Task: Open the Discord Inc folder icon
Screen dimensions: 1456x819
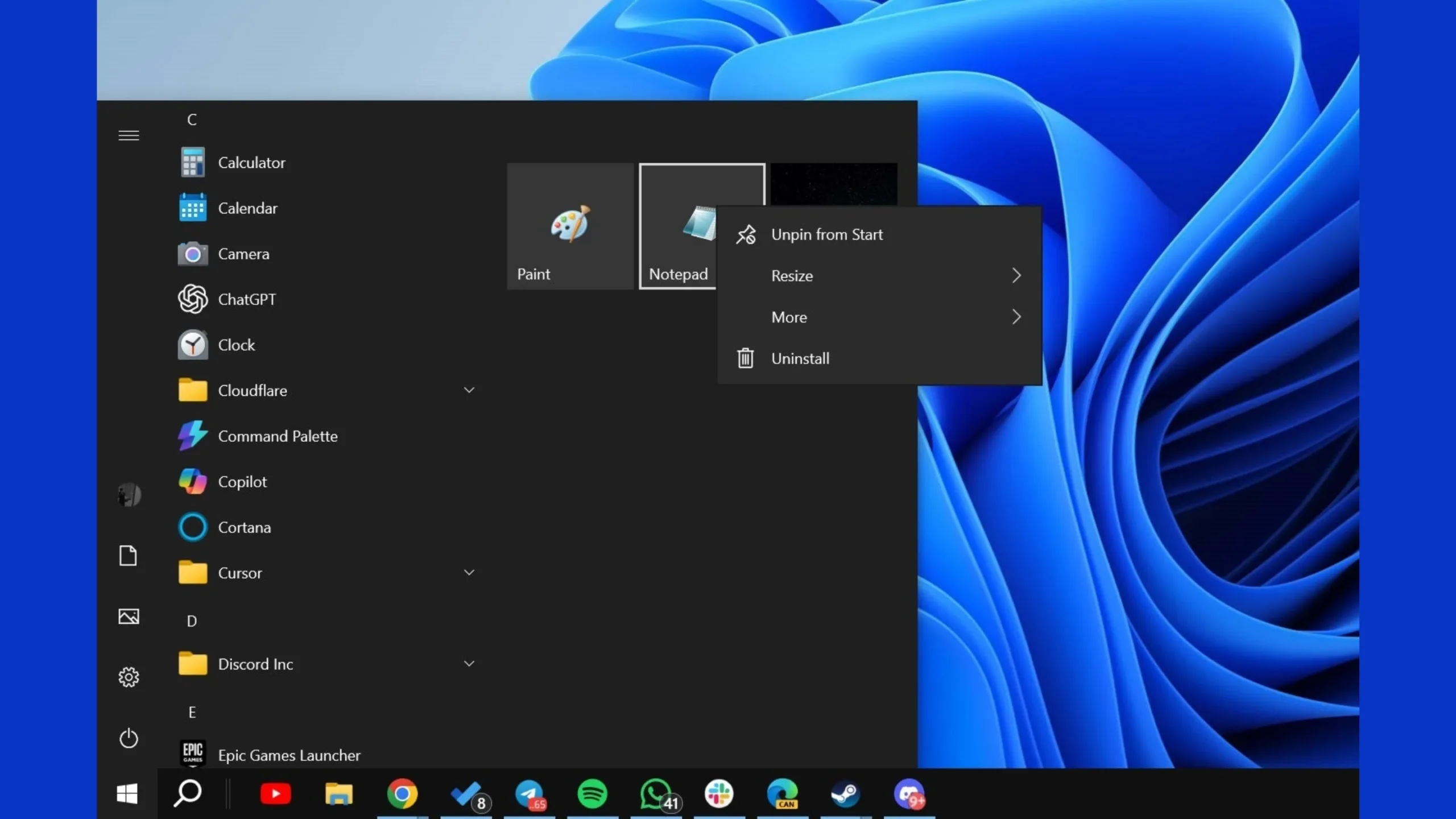Action: pyautogui.click(x=193, y=663)
